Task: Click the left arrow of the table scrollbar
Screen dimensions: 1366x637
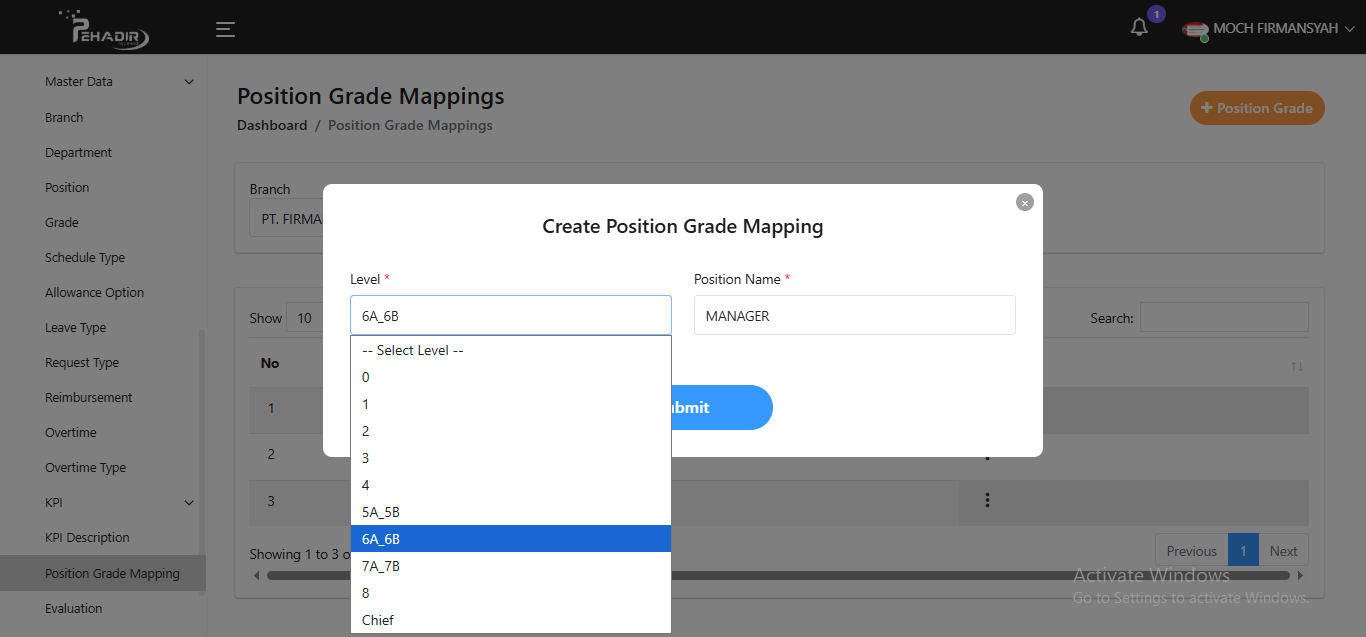Action: 256,575
